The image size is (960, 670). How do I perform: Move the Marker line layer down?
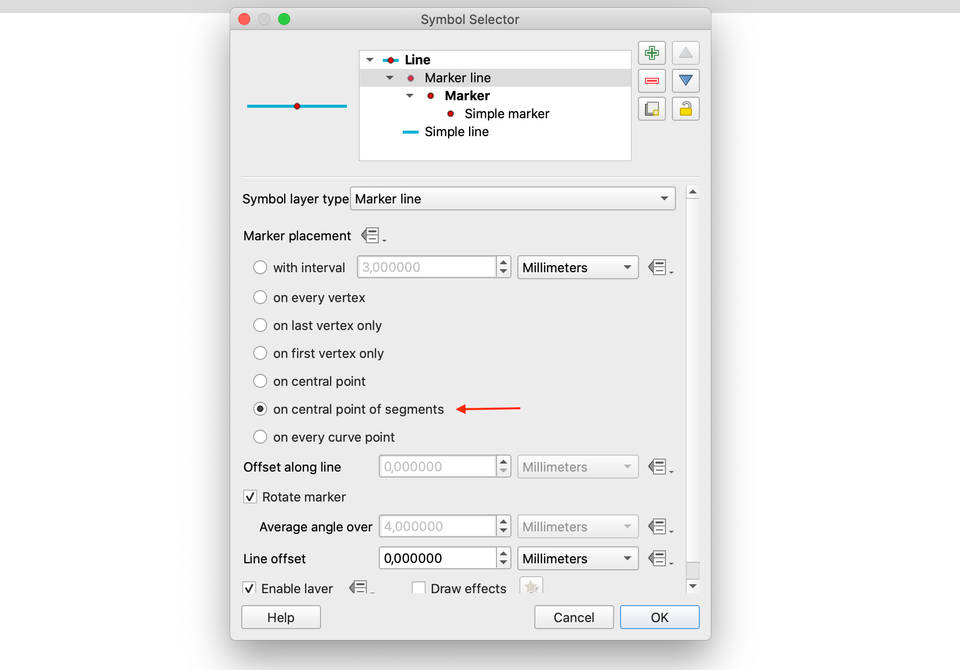685,80
